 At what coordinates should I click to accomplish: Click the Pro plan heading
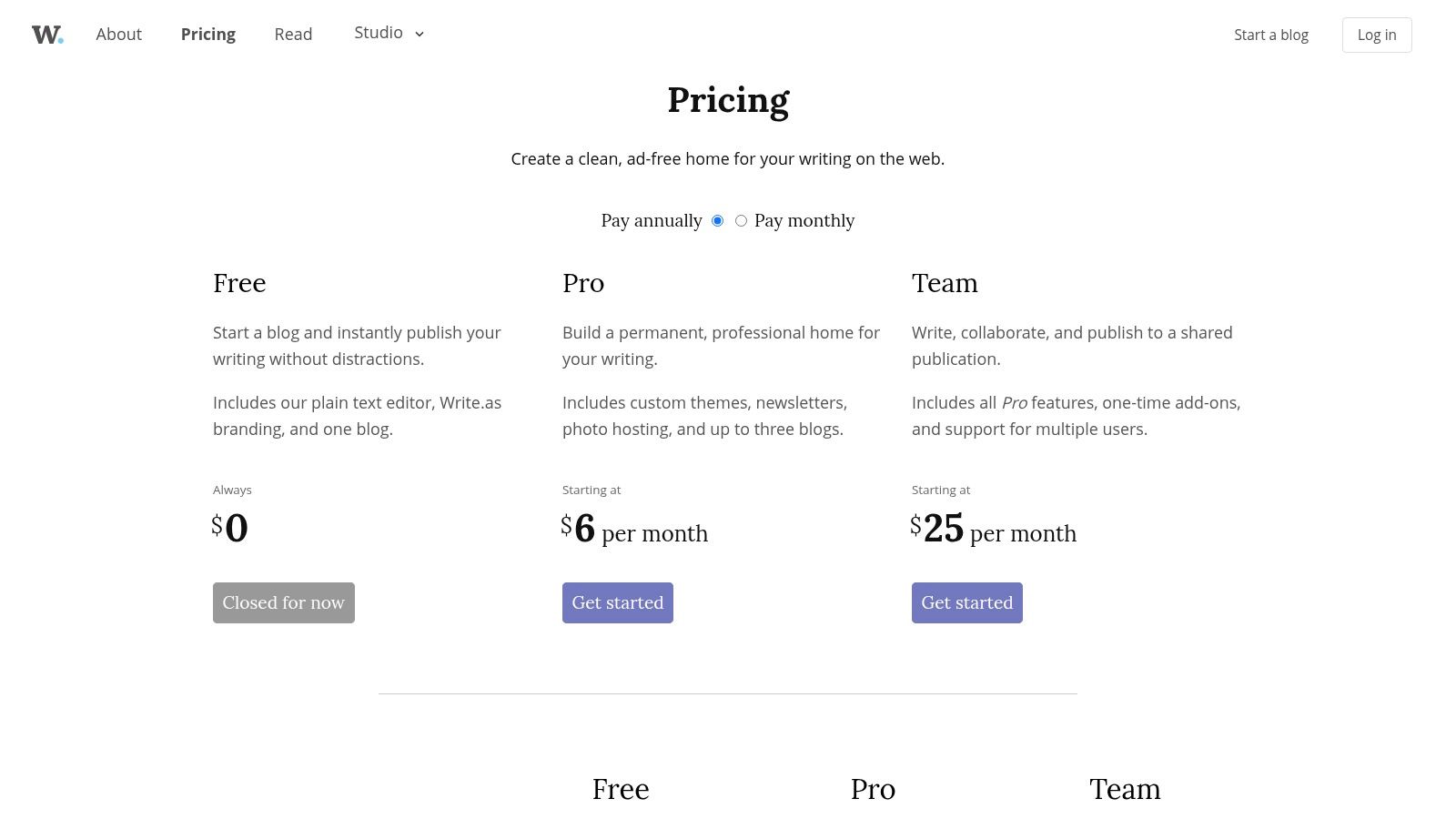coord(583,283)
